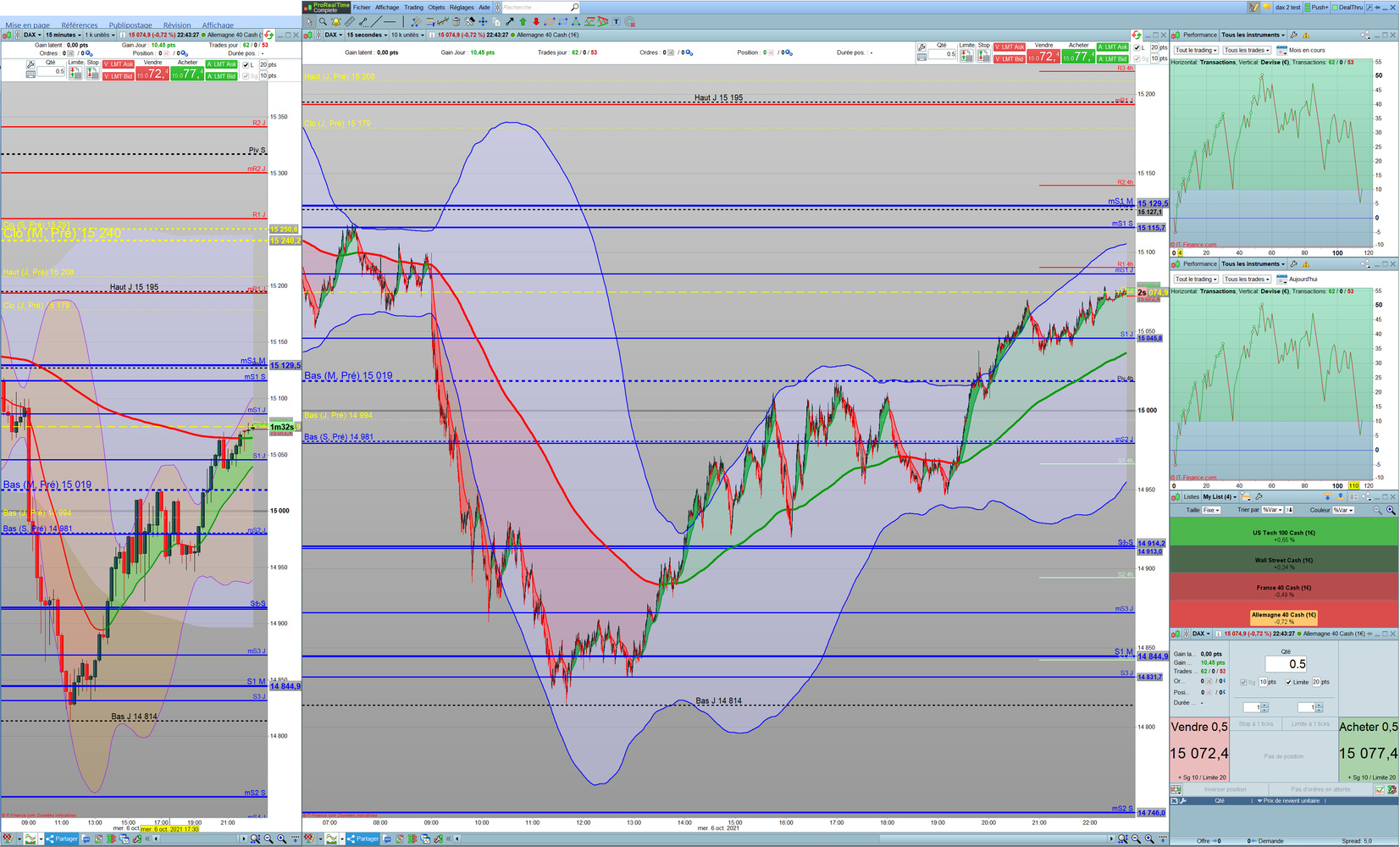This screenshot has width=1400, height=847.
Task: Insert a green up arrow marker
Action: click(523, 22)
